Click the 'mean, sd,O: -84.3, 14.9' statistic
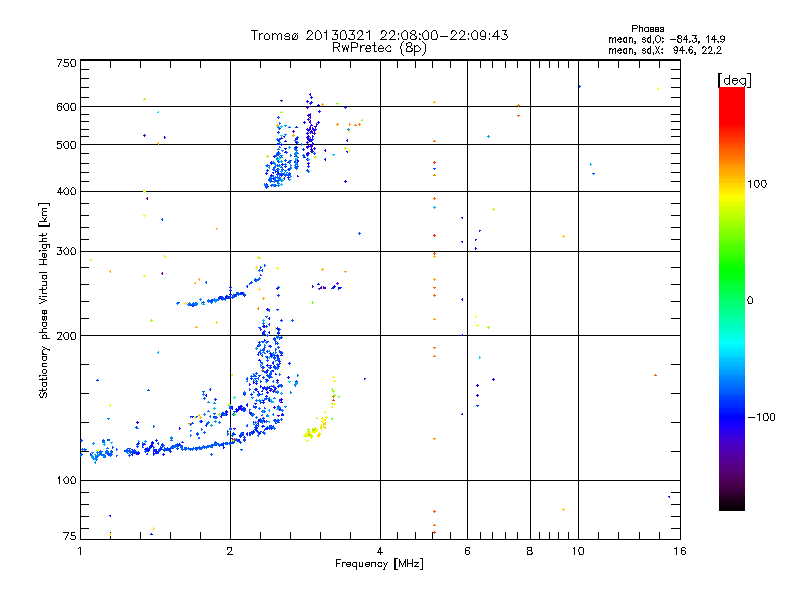Screen dimensions: 800x600 point(666,39)
